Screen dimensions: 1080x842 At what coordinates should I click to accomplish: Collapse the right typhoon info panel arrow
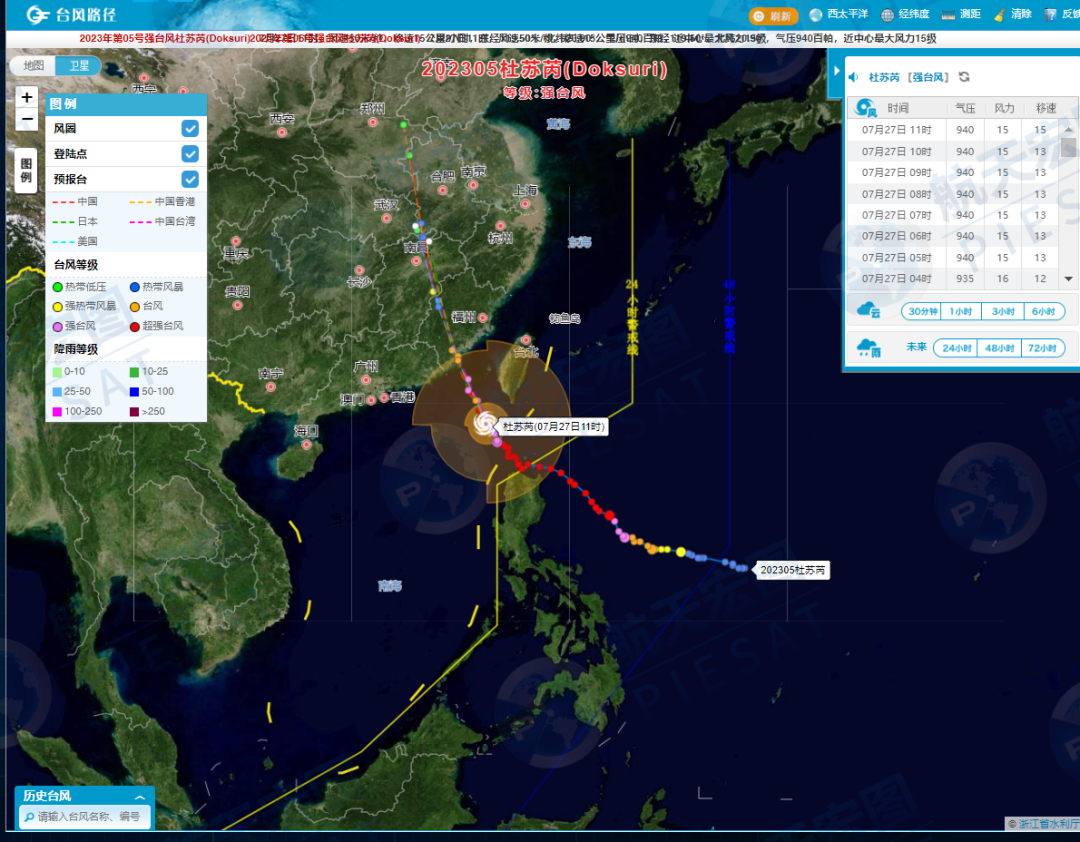(836, 71)
